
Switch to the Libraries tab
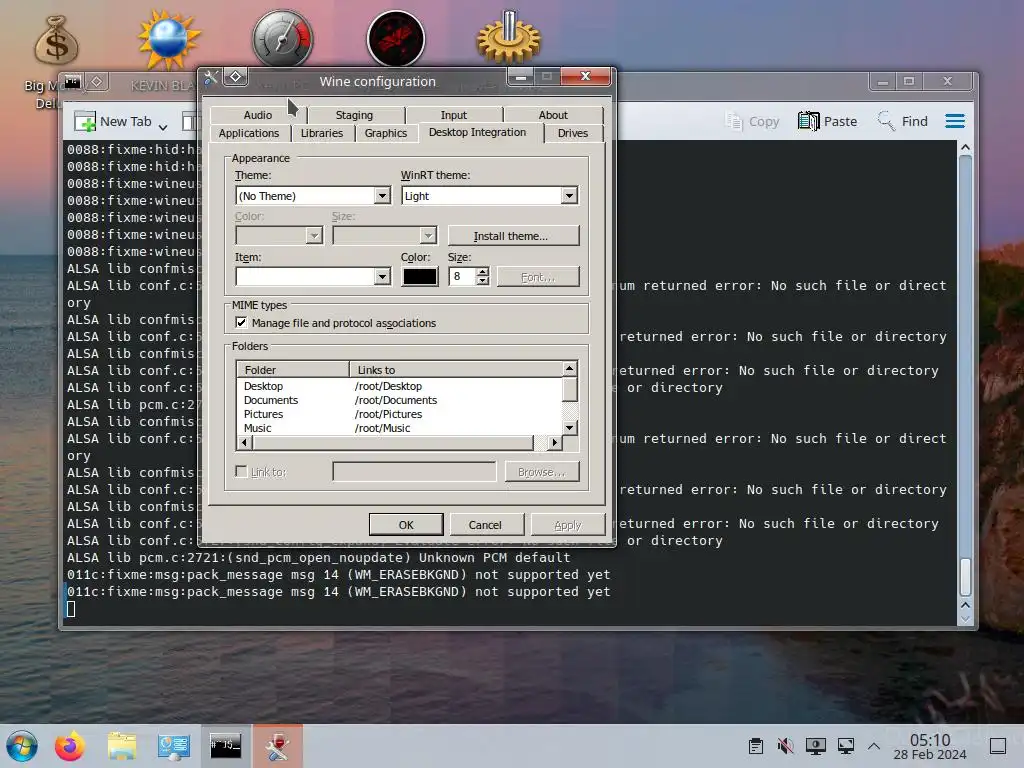[x=321, y=133]
